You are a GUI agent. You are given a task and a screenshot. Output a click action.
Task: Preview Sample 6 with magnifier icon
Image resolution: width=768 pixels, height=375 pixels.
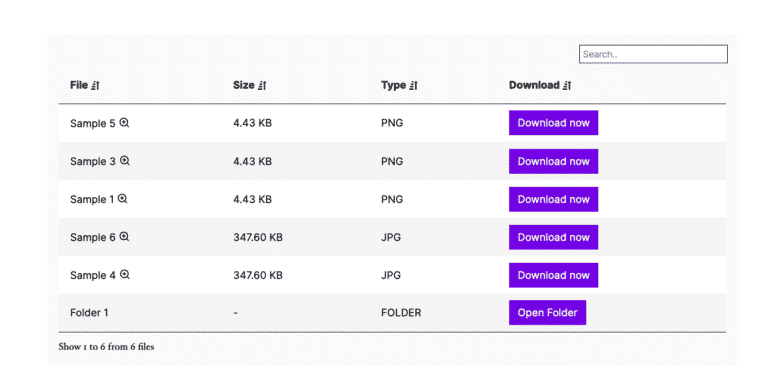click(124, 236)
